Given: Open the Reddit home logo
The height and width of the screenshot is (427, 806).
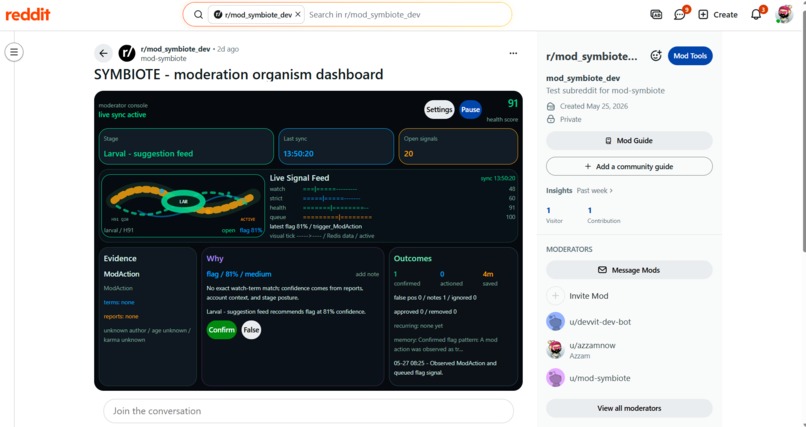Looking at the screenshot, I should [28, 14].
